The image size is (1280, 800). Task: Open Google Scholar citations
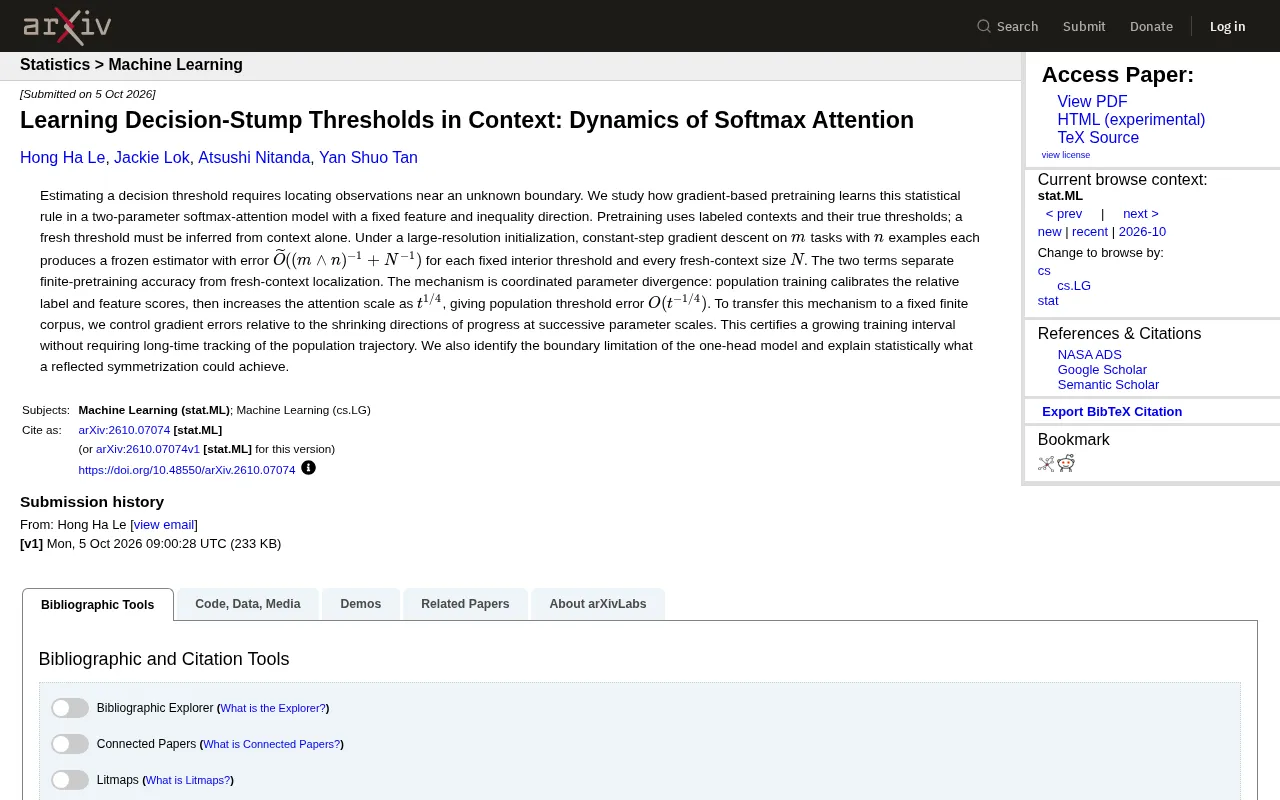(1102, 370)
